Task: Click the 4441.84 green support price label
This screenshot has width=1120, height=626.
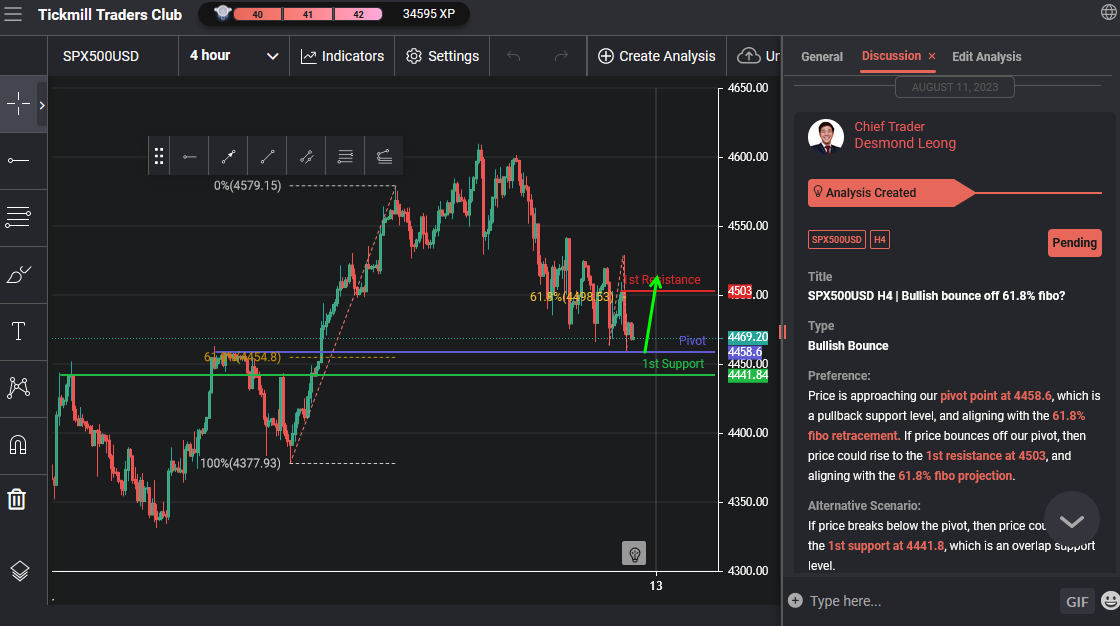Action: [x=748, y=375]
